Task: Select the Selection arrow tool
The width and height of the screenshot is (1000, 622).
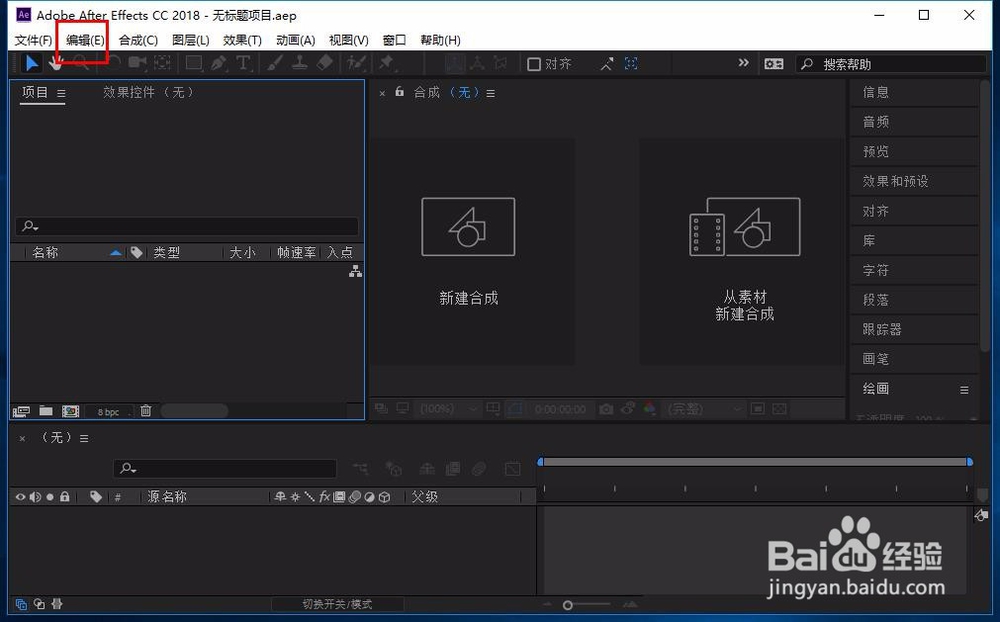Action: click(31, 63)
